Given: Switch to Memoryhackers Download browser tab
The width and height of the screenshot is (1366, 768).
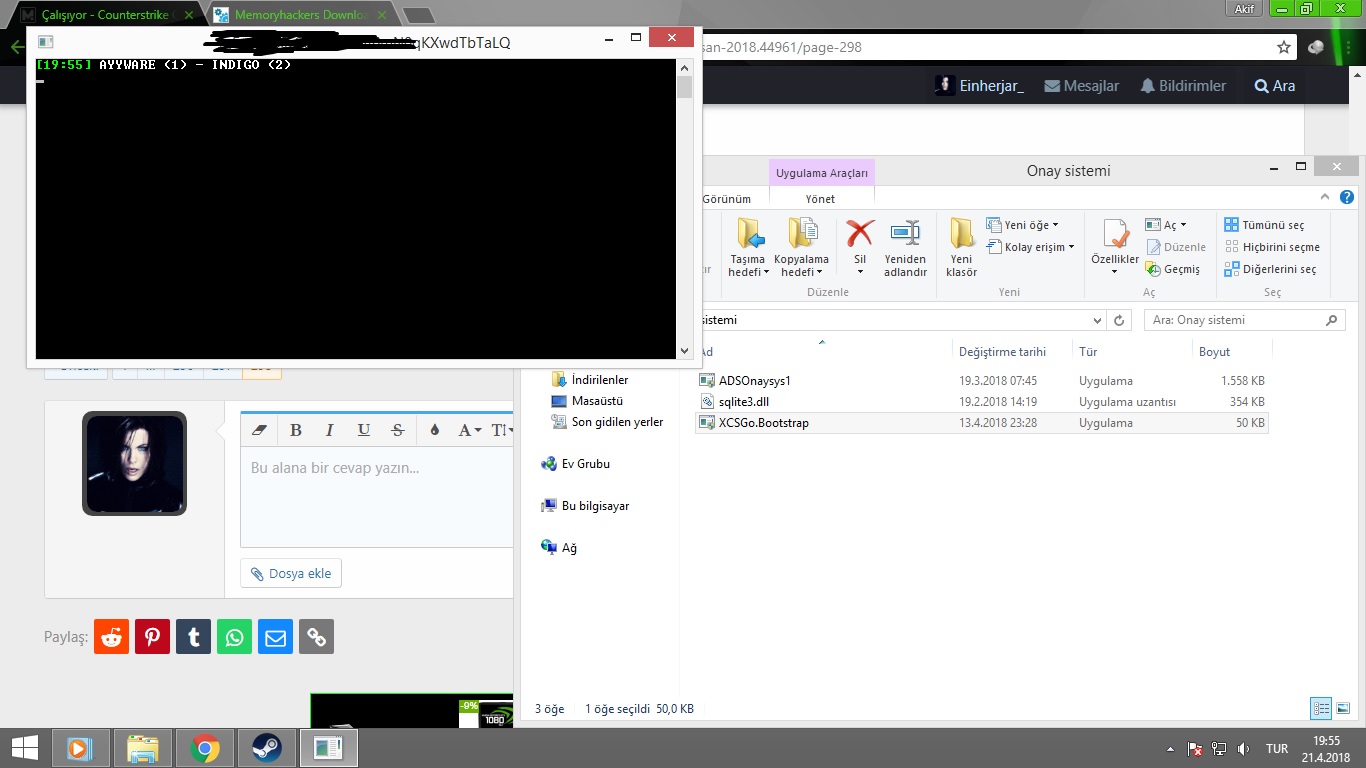Looking at the screenshot, I should tap(300, 15).
